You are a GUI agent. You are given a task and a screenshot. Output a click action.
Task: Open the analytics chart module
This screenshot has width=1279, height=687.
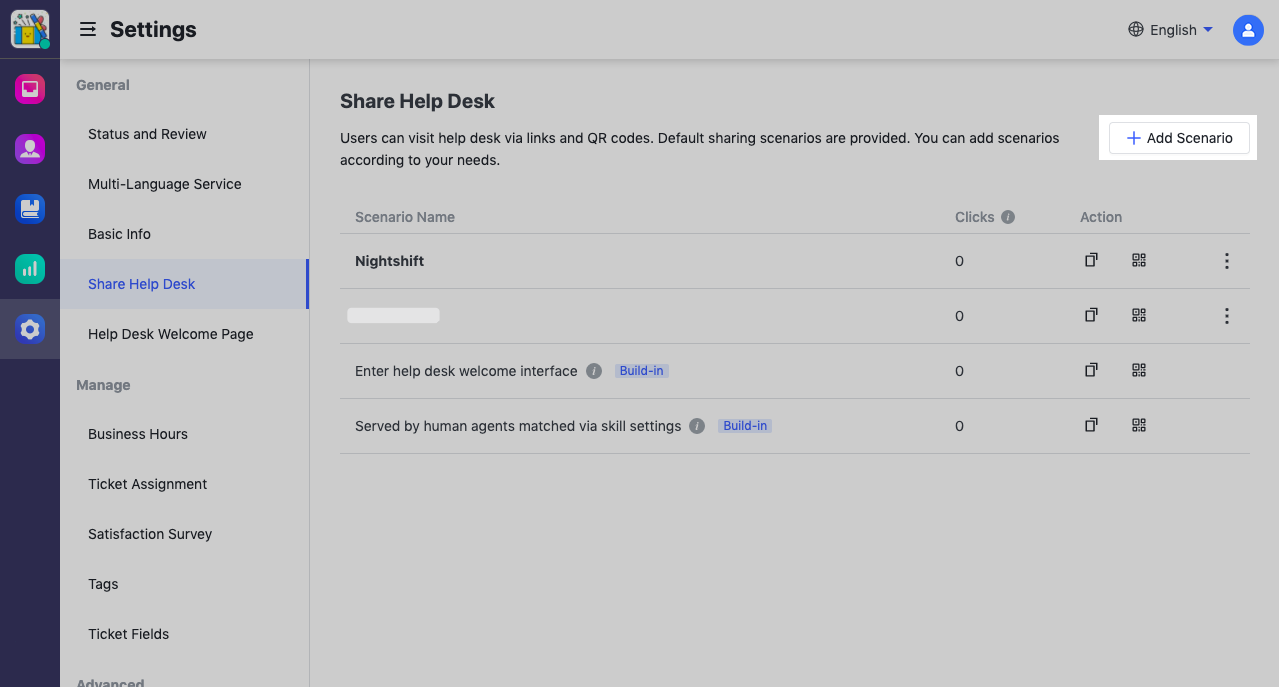(x=29, y=268)
